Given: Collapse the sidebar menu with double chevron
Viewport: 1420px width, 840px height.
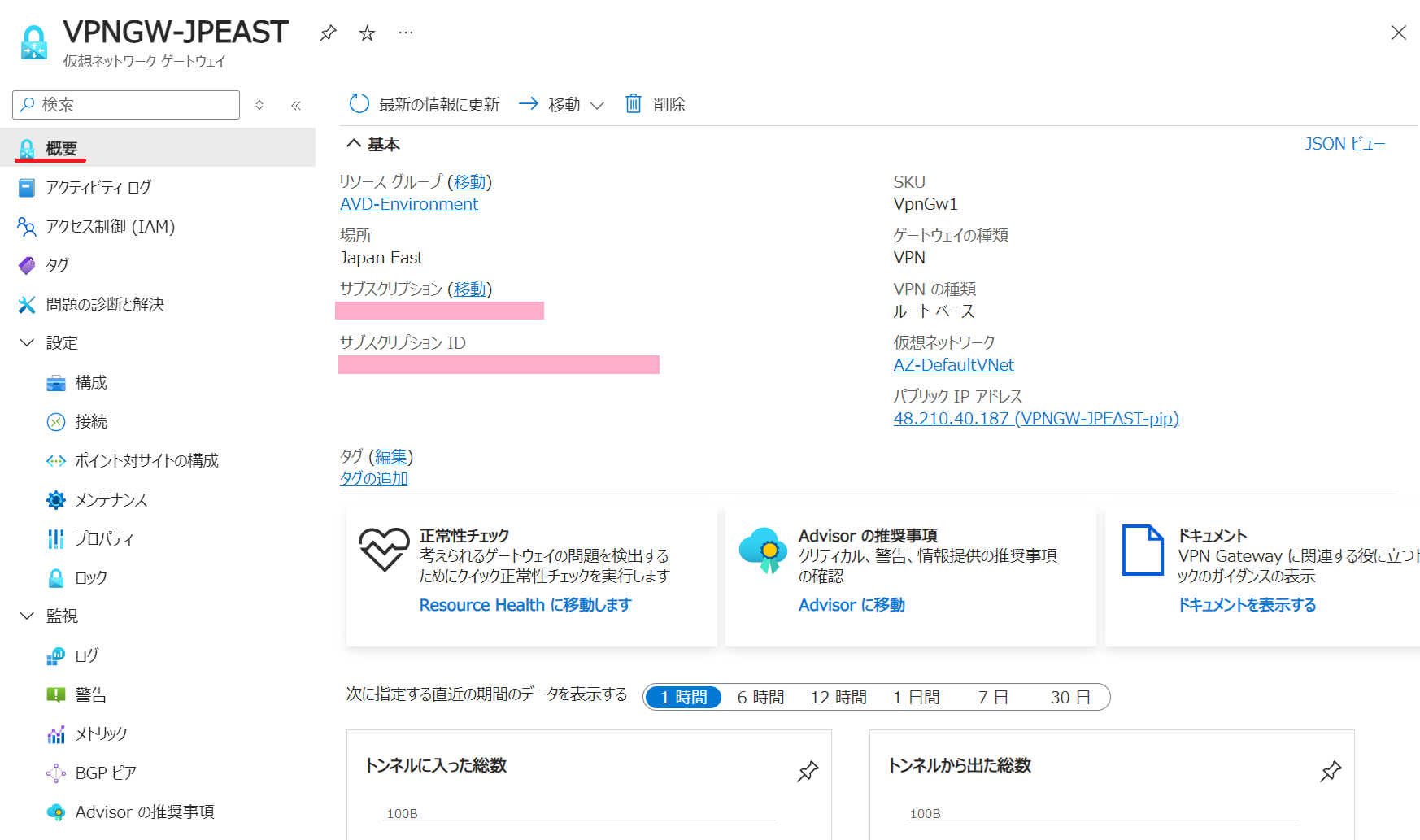Looking at the screenshot, I should tap(296, 105).
